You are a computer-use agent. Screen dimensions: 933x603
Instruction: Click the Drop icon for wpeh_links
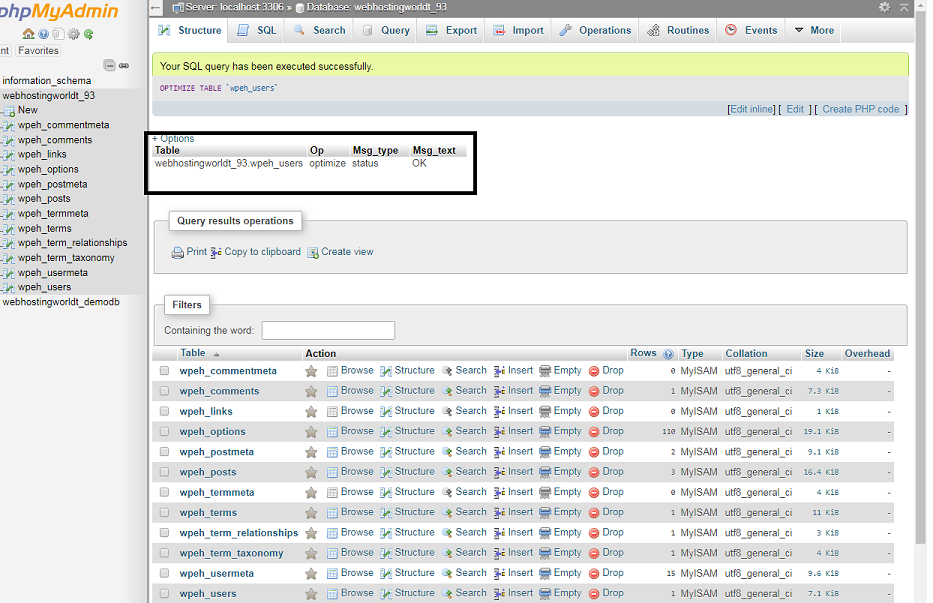point(594,411)
